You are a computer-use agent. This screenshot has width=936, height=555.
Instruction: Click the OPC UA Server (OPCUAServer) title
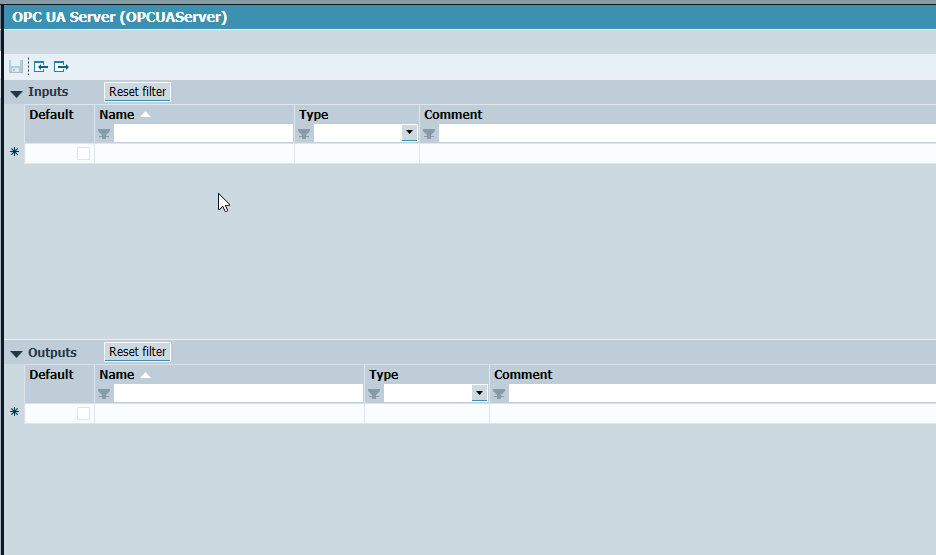[119, 17]
